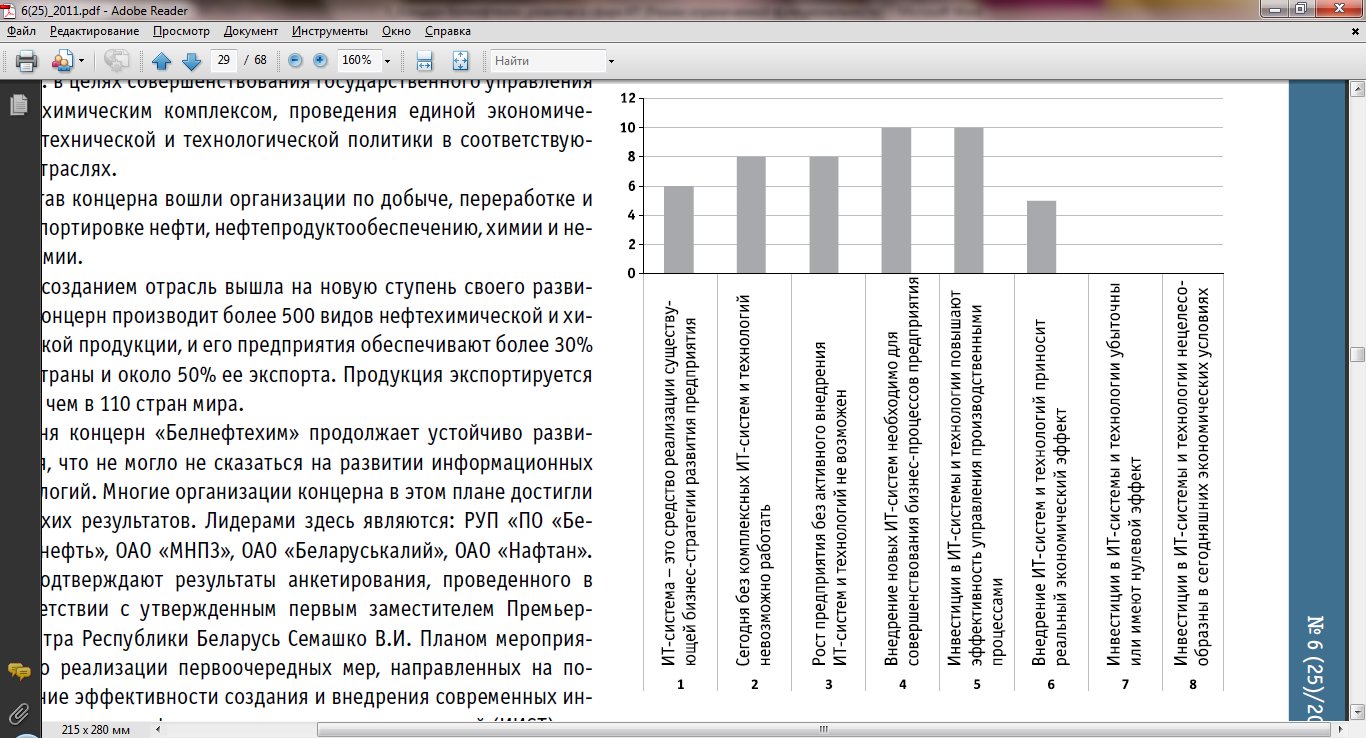Go to previous page with up arrow
This screenshot has width=1366, height=738.
pos(162,60)
